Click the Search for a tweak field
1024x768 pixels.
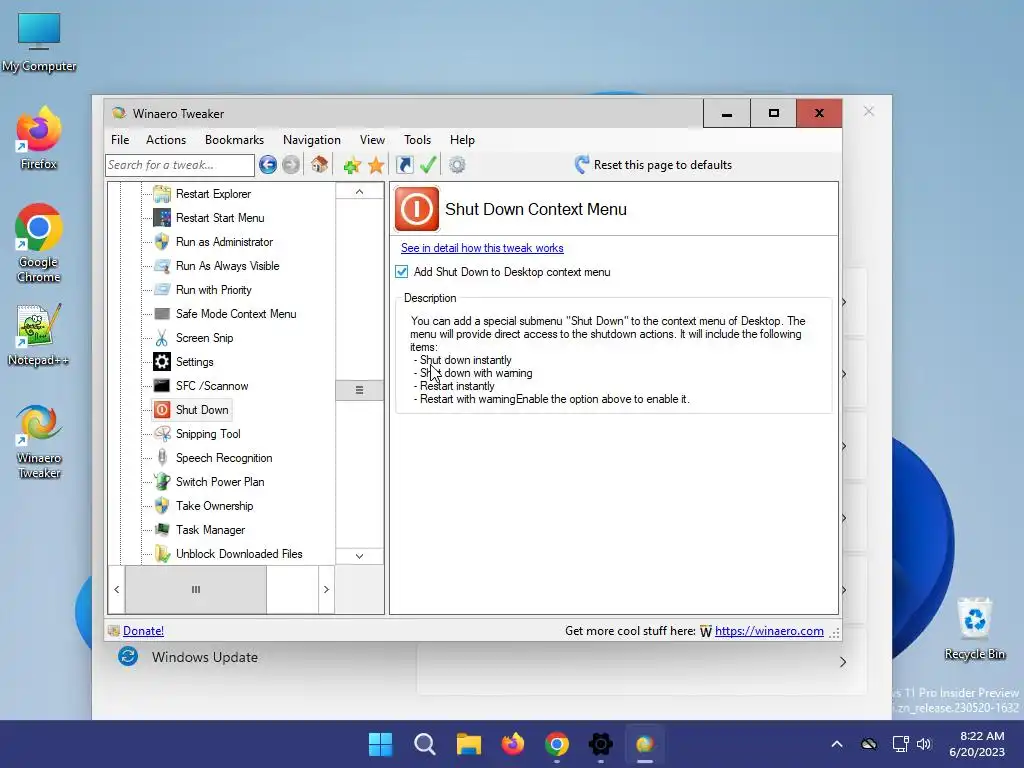pyautogui.click(x=180, y=165)
